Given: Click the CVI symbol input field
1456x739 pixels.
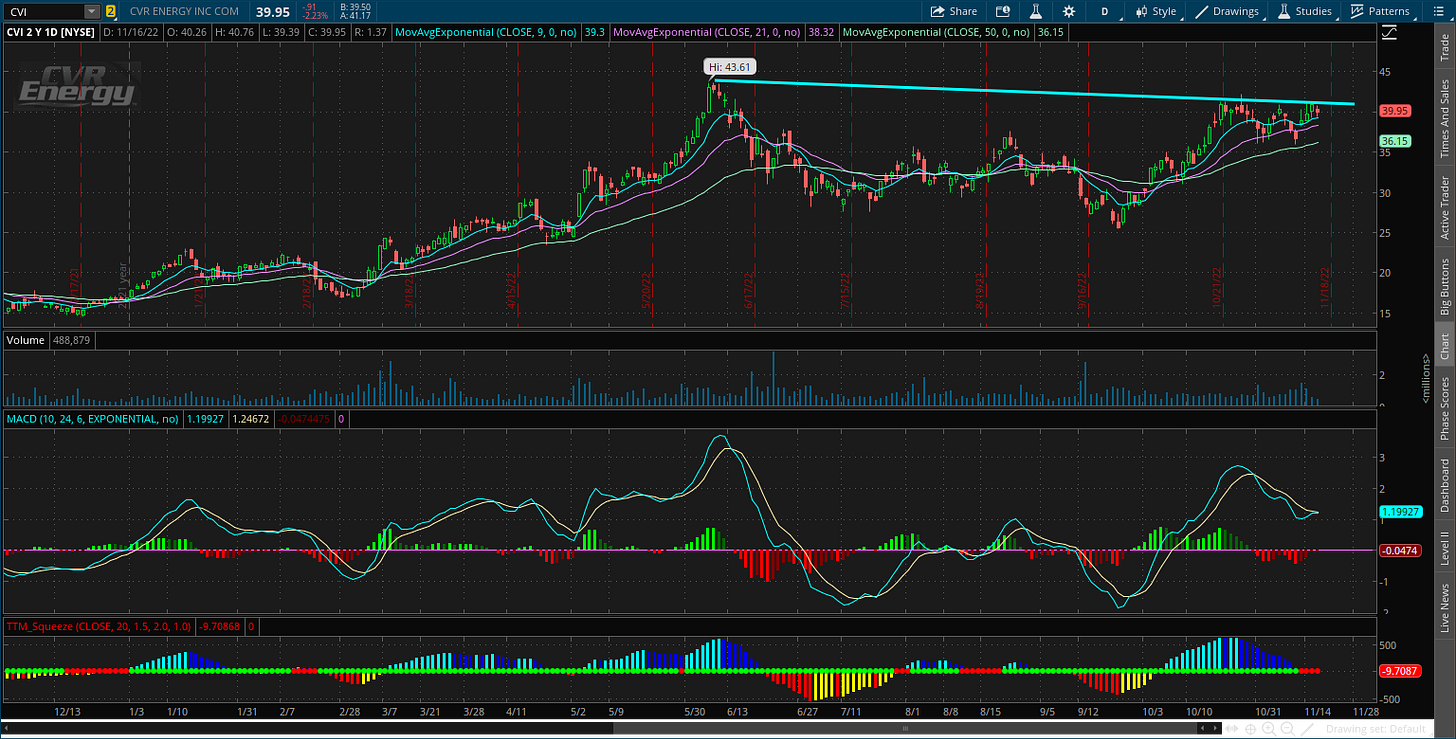Looking at the screenshot, I should pos(43,12).
